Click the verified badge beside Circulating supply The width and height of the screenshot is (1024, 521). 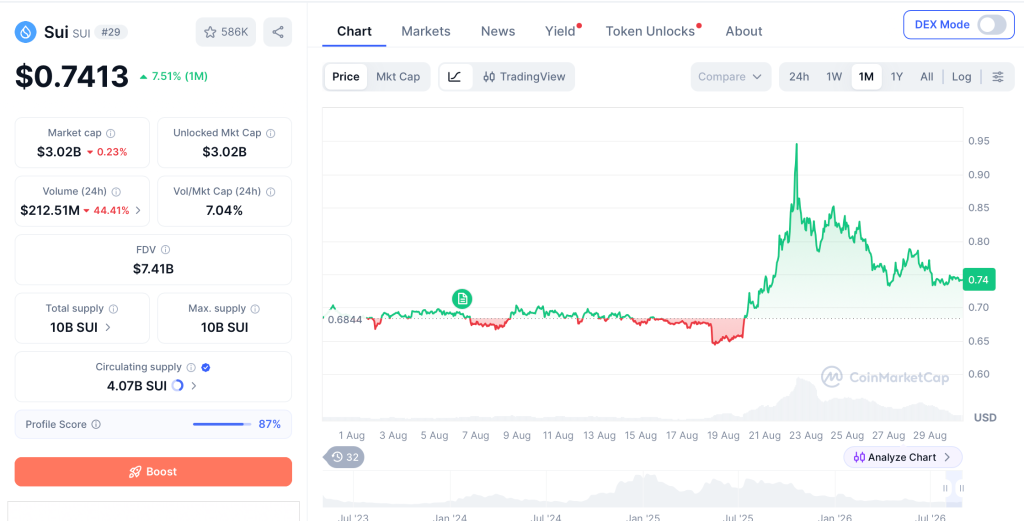206,368
